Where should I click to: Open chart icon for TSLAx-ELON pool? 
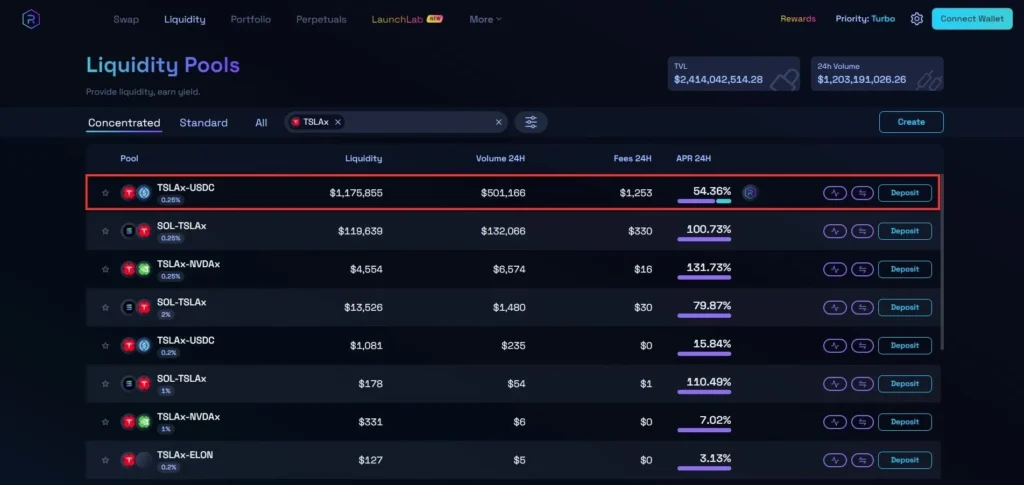click(835, 460)
